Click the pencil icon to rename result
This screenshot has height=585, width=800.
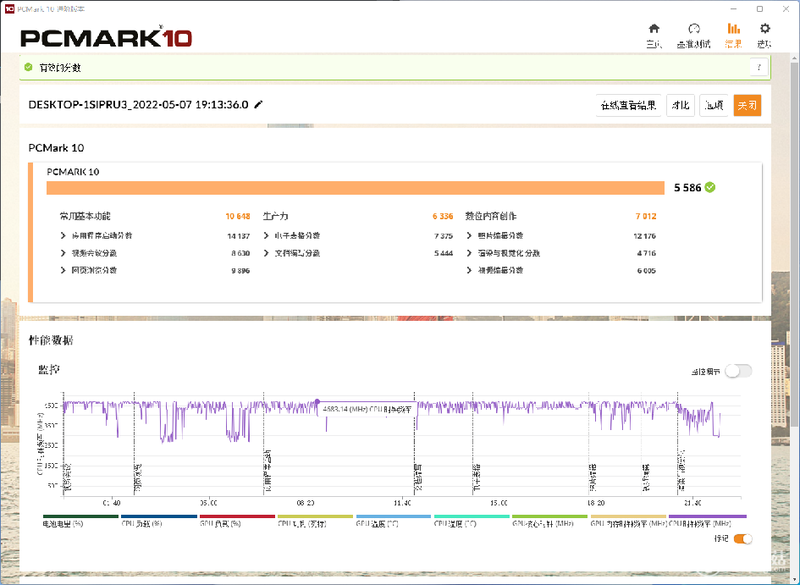pos(259,105)
